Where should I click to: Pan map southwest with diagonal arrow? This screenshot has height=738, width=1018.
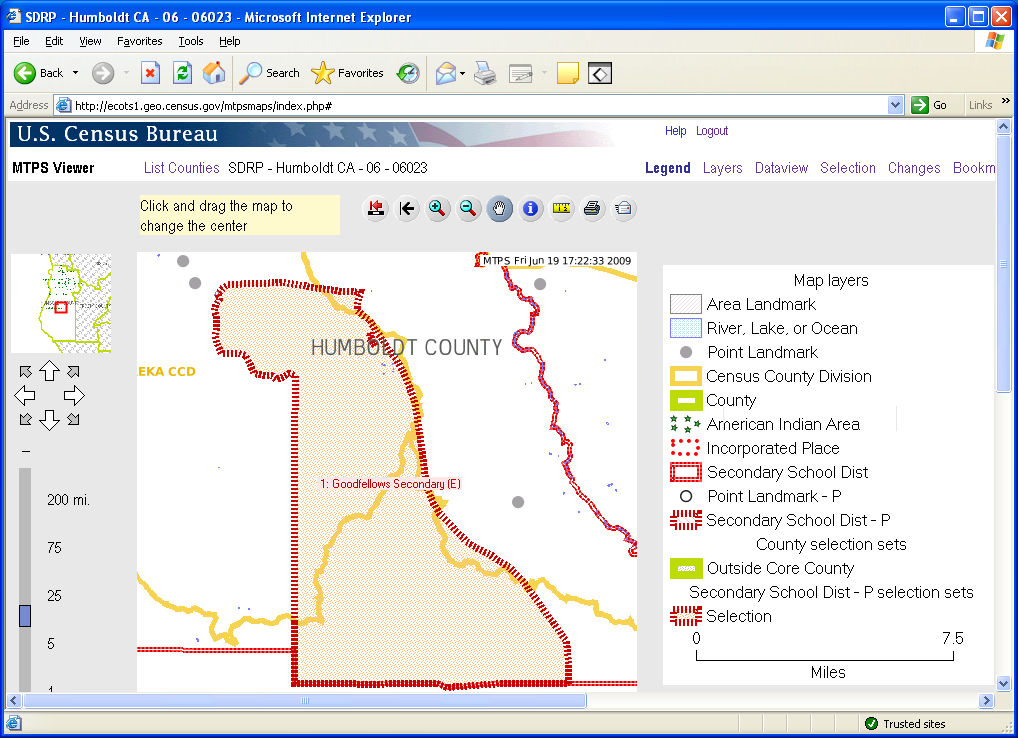tap(25, 419)
